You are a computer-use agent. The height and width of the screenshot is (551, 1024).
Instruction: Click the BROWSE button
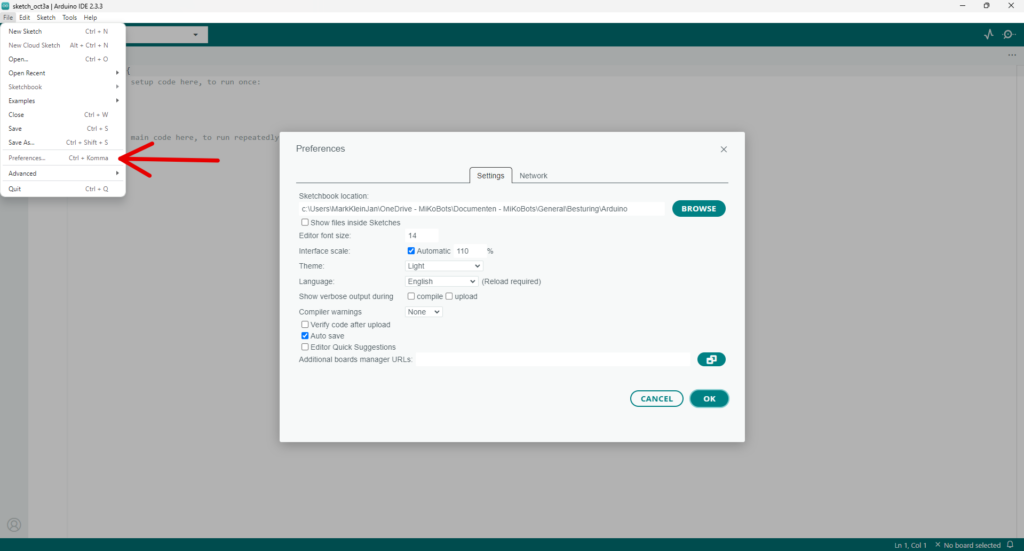pyautogui.click(x=699, y=209)
